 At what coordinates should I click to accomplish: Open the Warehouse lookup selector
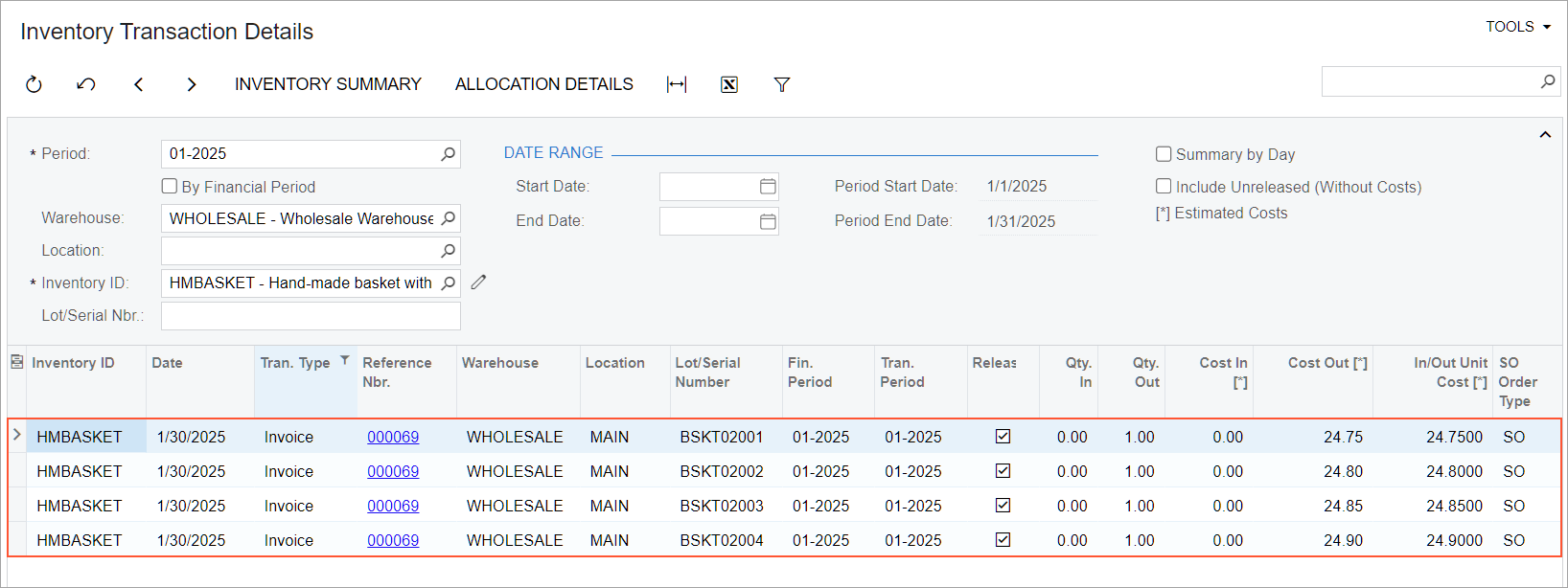(x=448, y=218)
